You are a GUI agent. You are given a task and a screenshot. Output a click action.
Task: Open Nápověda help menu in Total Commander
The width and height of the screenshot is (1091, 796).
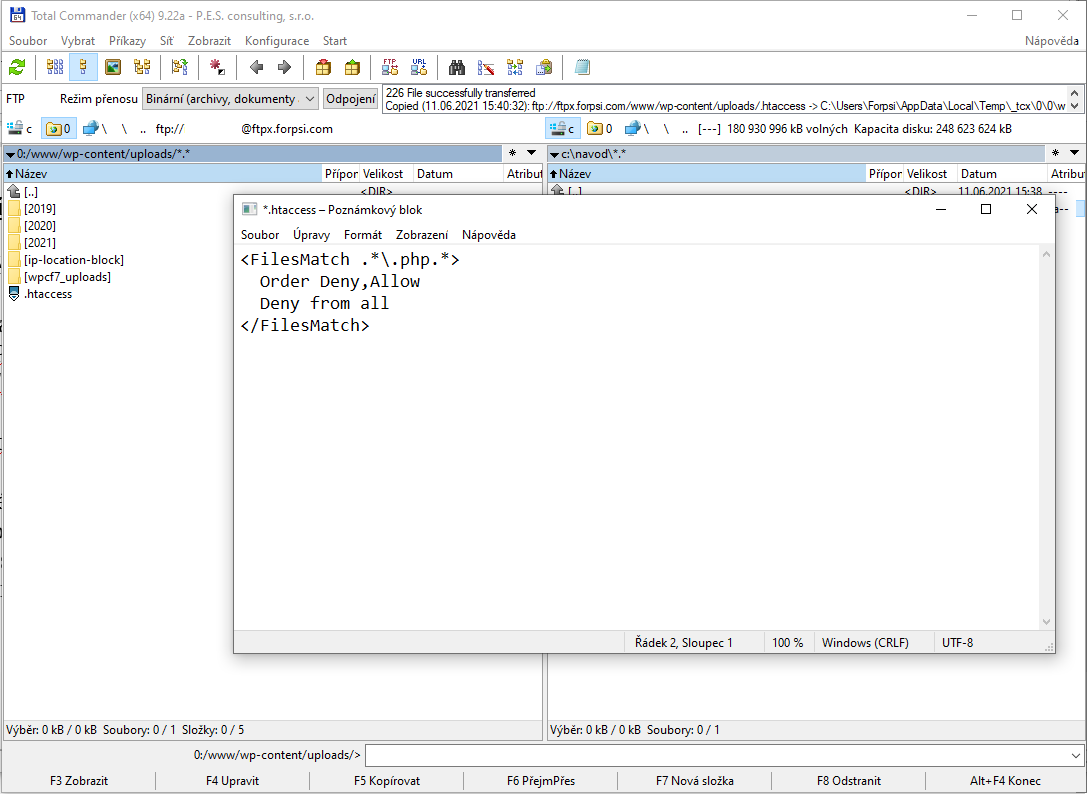(1051, 41)
